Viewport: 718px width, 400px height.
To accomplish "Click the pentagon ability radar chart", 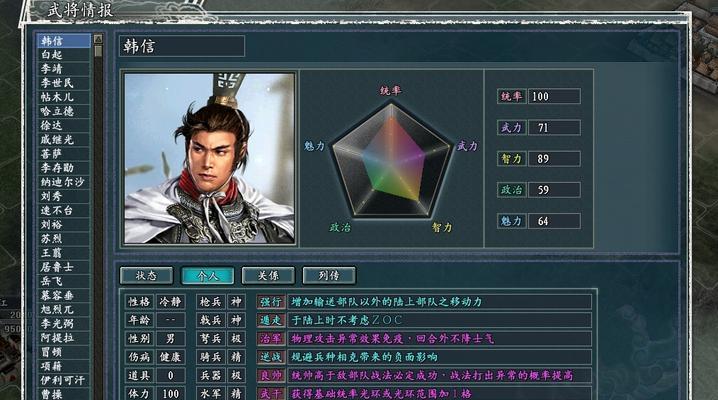I will (x=391, y=160).
